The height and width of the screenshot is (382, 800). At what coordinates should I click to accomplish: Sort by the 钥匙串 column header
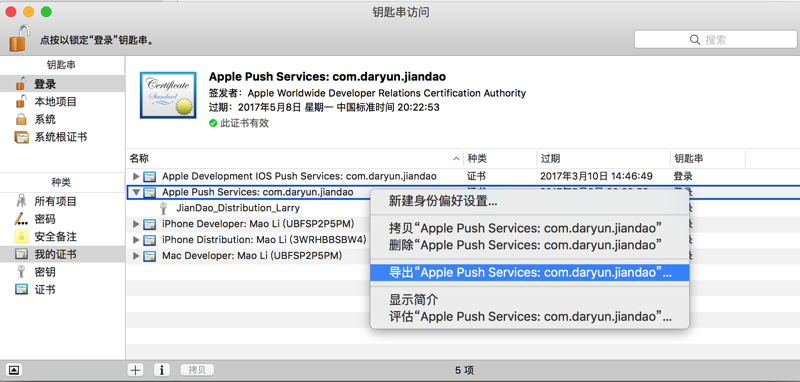coord(708,159)
